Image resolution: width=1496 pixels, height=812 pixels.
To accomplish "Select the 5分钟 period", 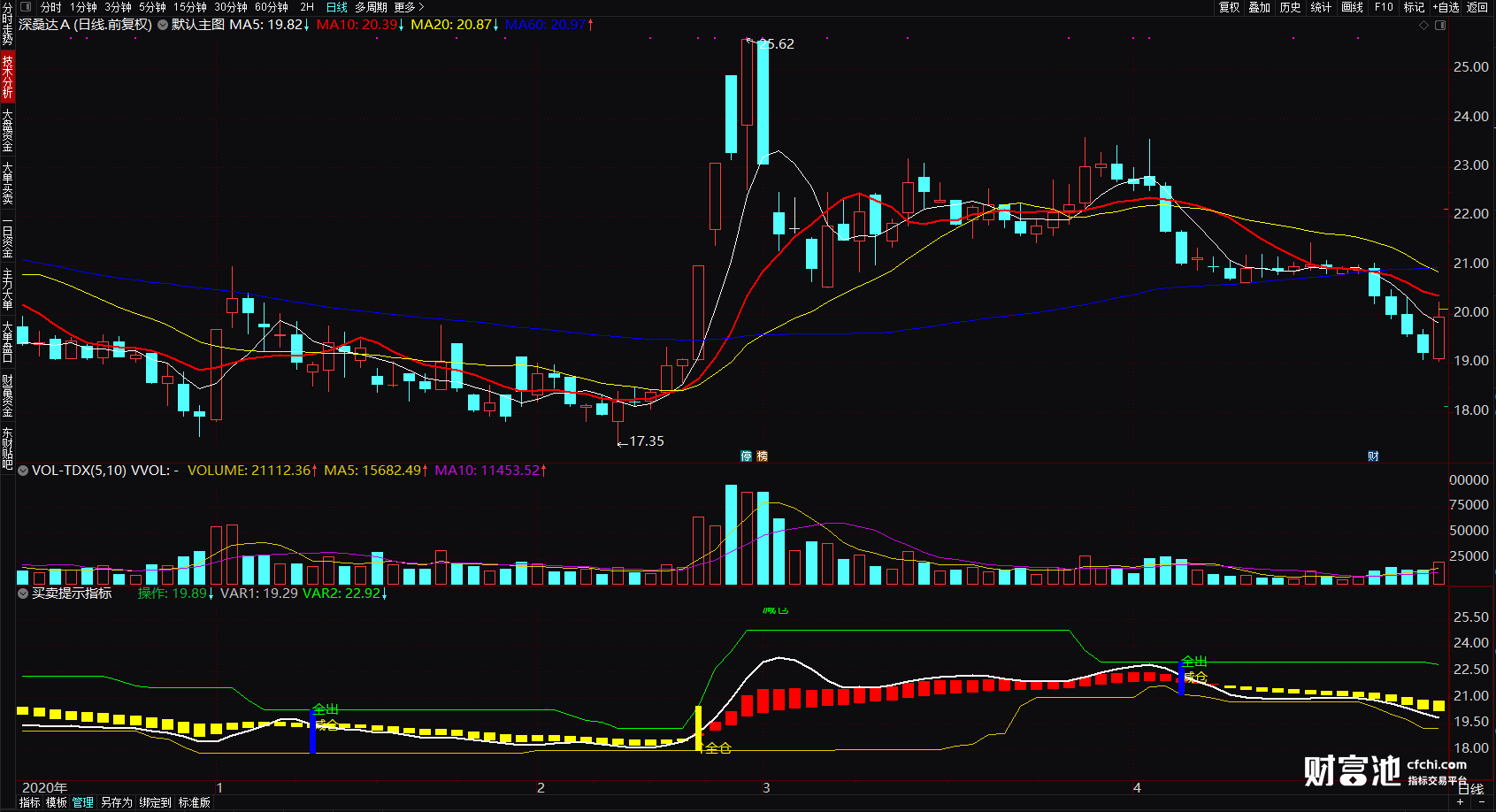I will [x=152, y=7].
